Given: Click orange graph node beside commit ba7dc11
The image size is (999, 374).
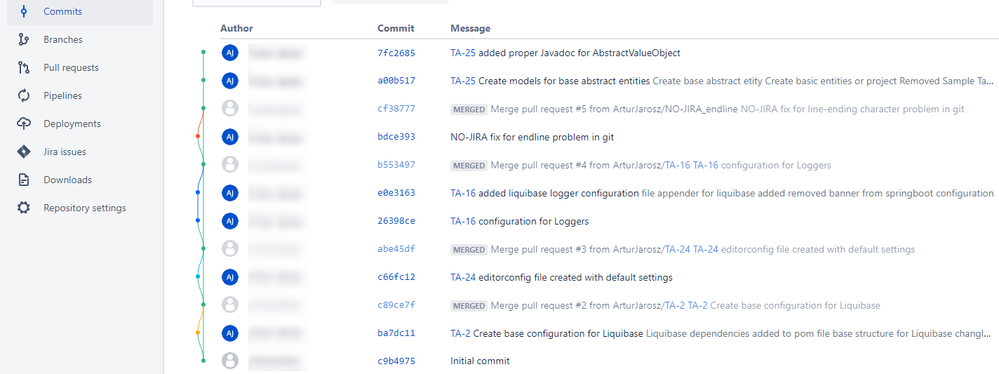Looking at the screenshot, I should tap(198, 333).
